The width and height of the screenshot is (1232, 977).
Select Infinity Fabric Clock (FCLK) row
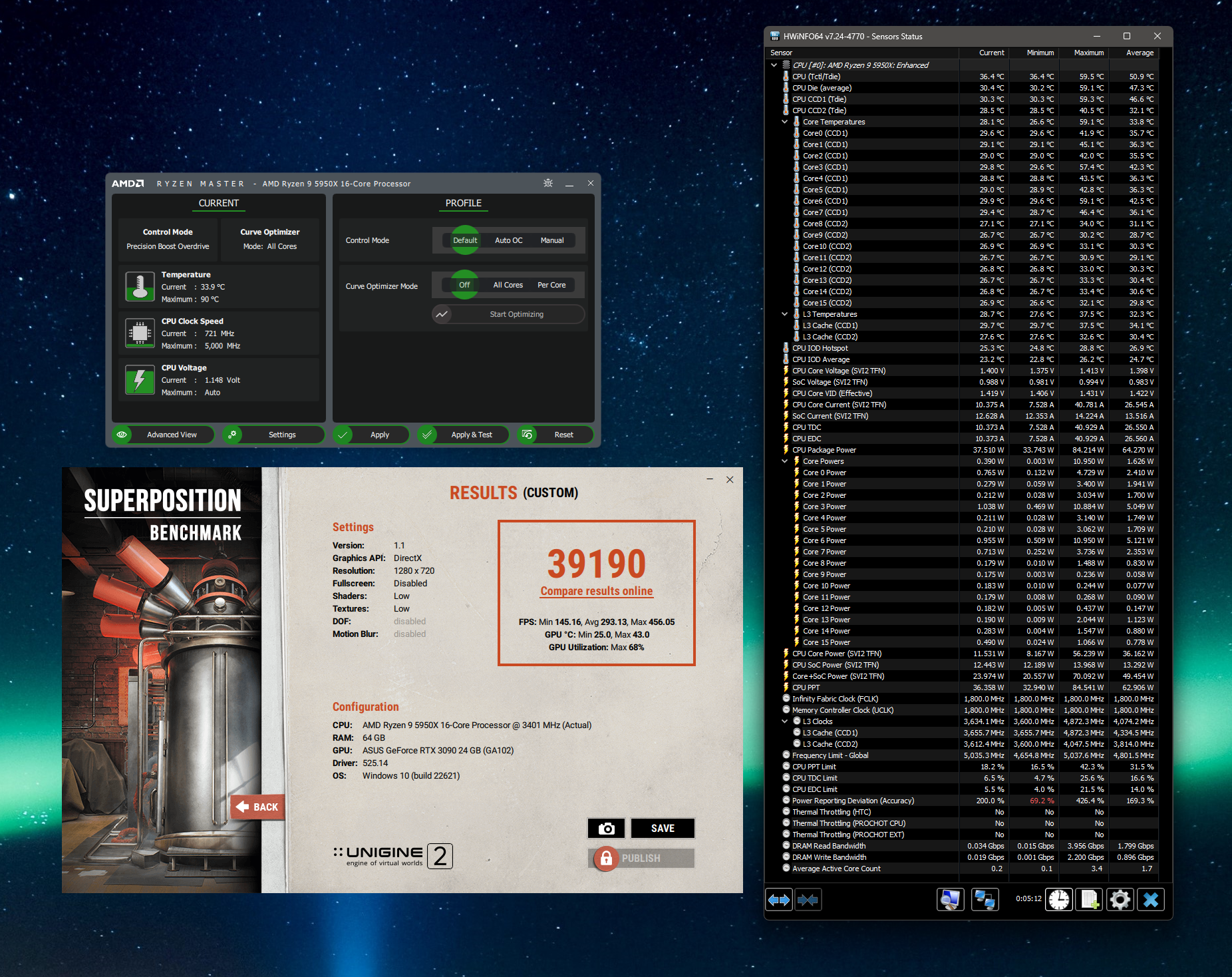[962, 699]
